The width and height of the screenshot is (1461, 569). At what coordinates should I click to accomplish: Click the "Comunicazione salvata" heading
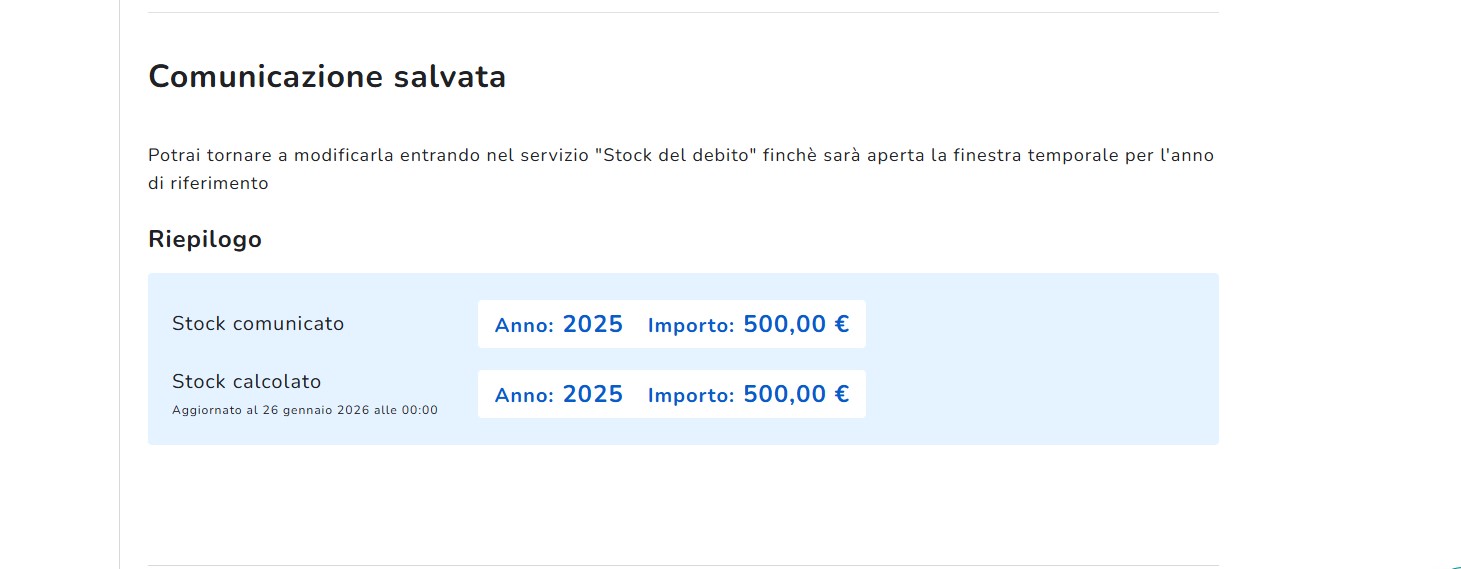(x=327, y=77)
